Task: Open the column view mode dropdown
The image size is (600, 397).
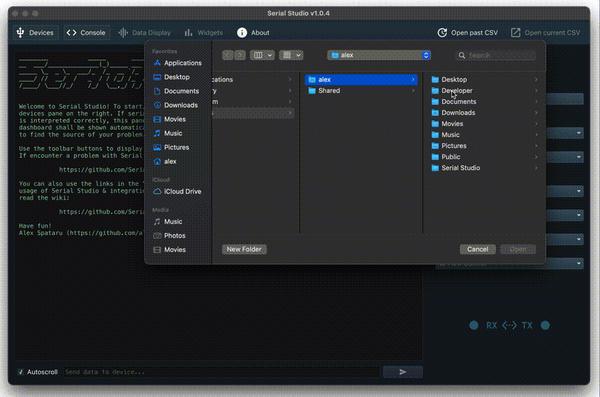Action: coord(262,55)
